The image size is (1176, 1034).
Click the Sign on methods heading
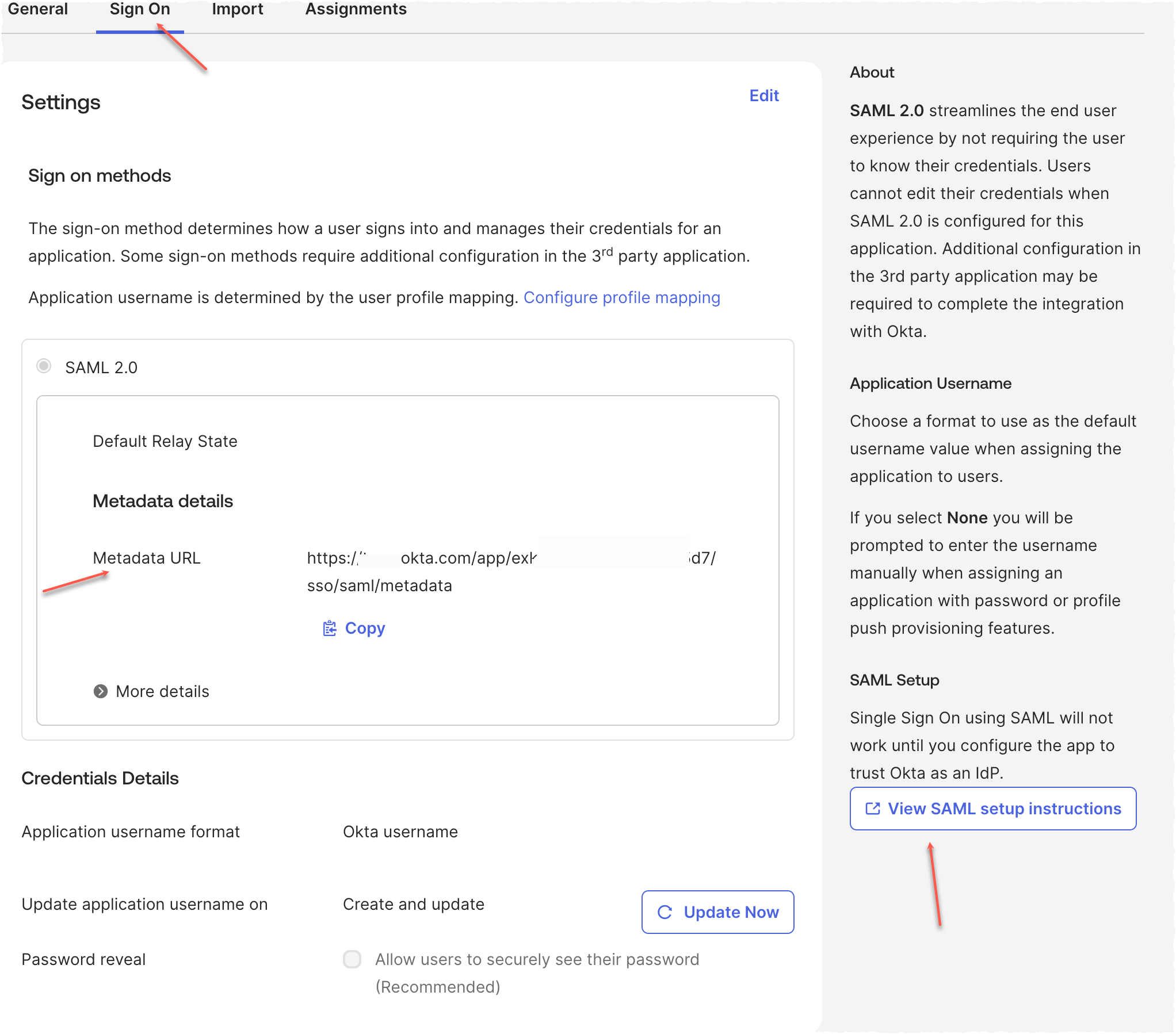pos(100,175)
